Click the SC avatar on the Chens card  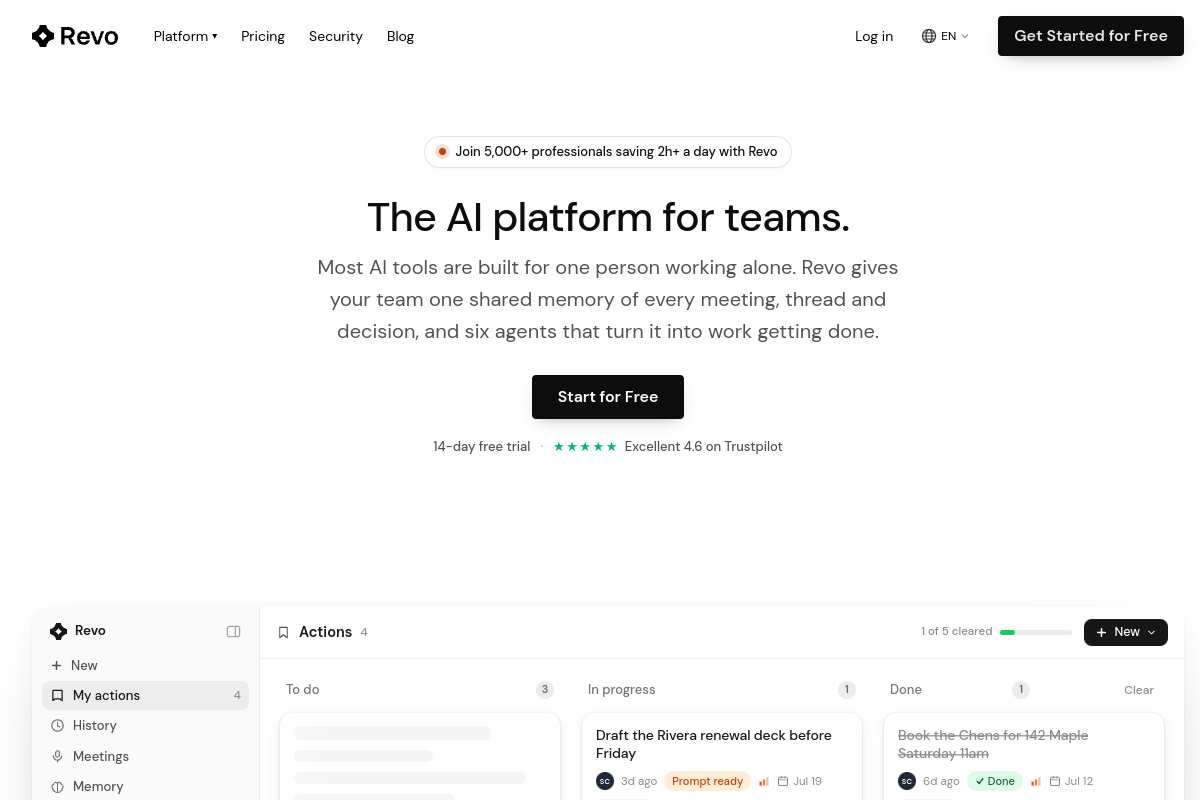(x=906, y=781)
